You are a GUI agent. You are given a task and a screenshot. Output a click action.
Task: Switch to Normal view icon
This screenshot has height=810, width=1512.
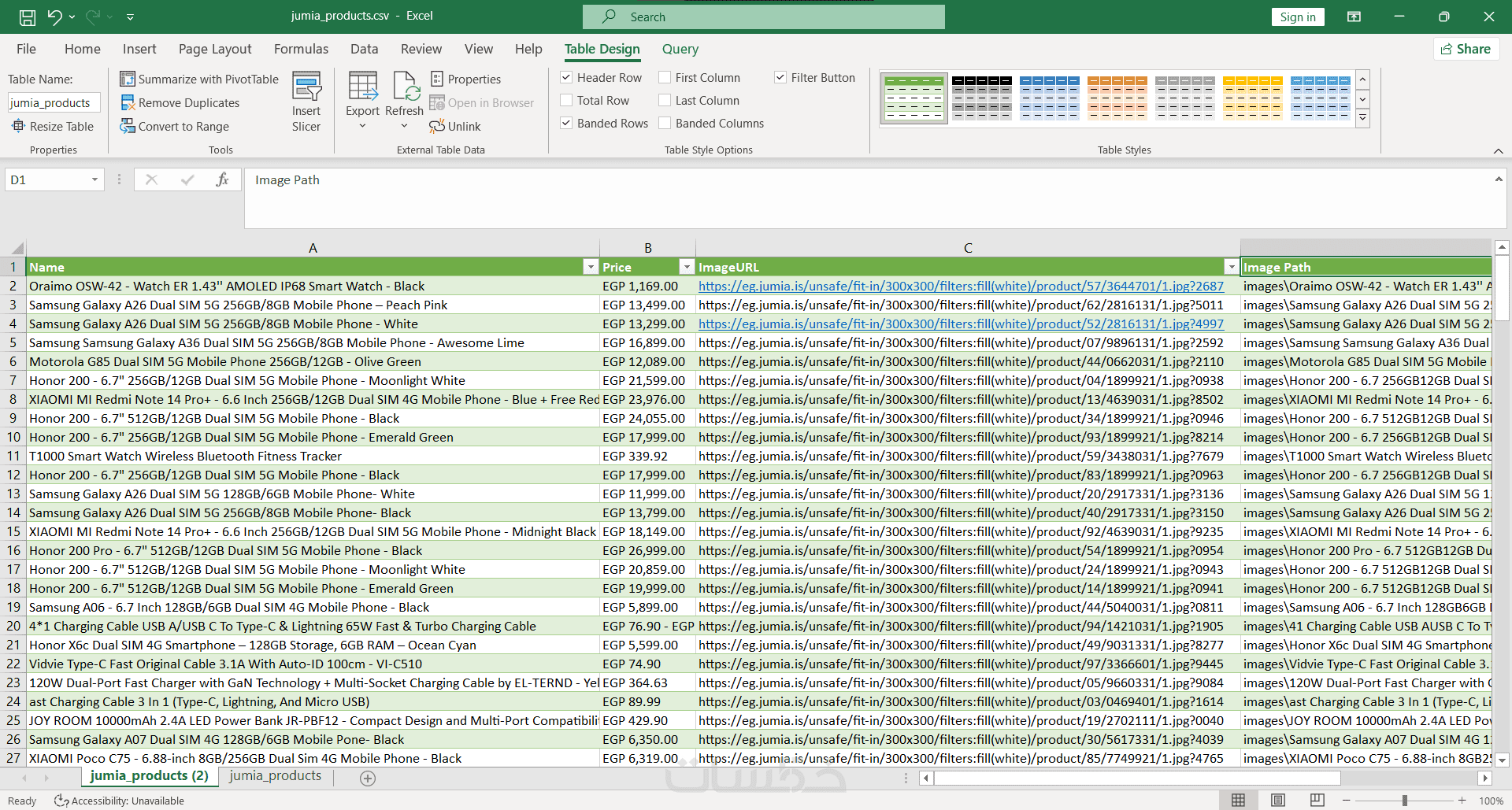(1239, 800)
